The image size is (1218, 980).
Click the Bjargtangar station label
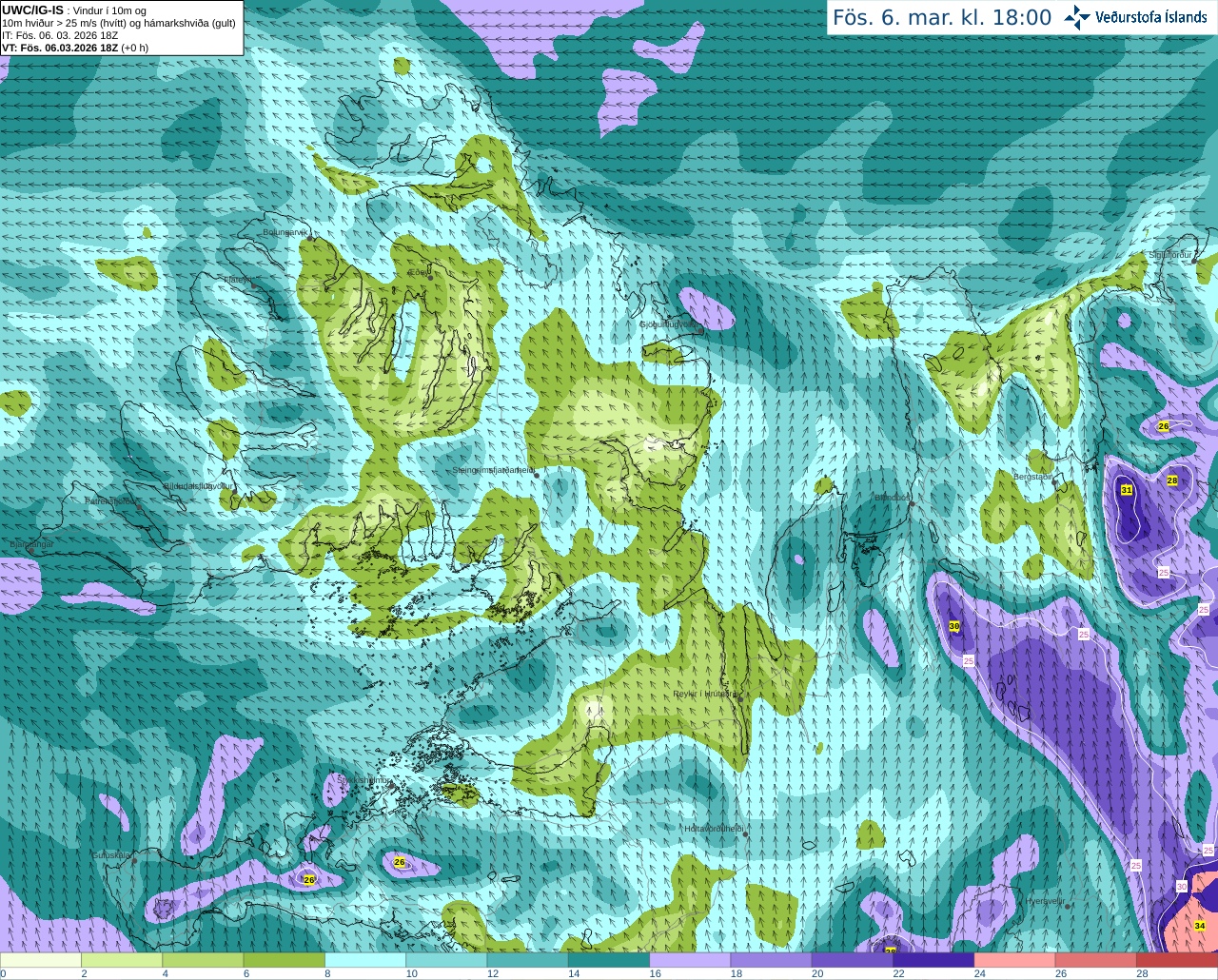(31, 544)
